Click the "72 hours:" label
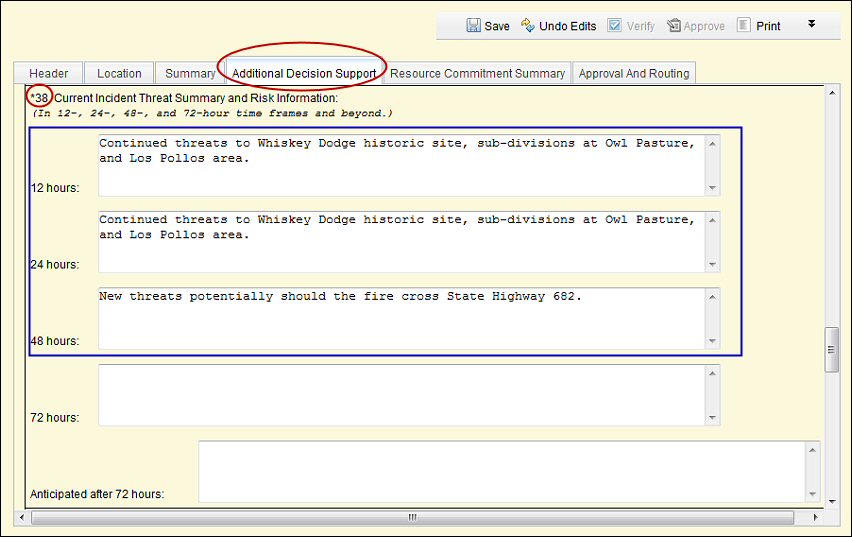Screen dimensions: 852x537 point(55,418)
